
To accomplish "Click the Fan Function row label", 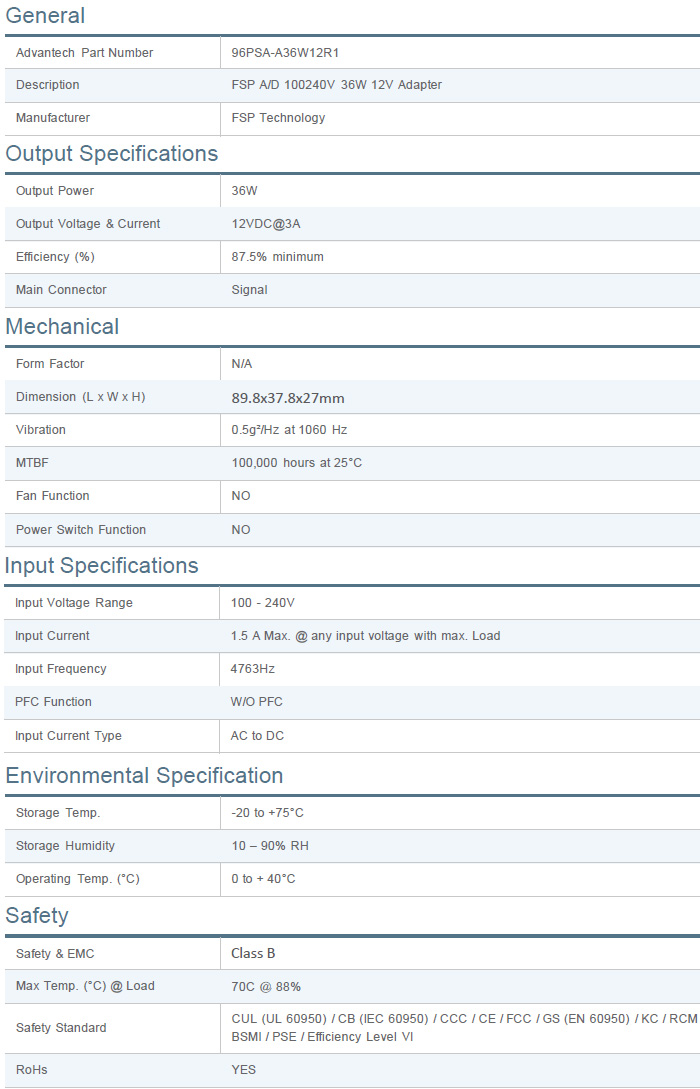I will [x=53, y=496].
